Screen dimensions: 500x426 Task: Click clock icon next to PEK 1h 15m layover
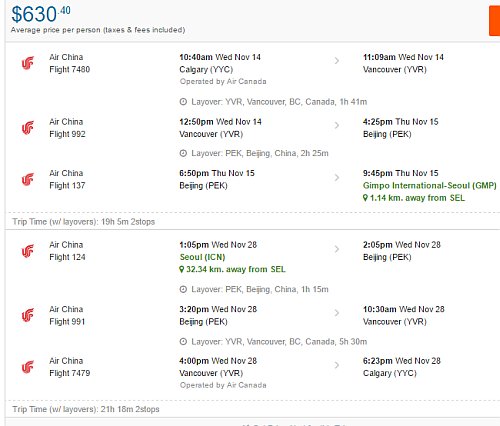[183, 289]
